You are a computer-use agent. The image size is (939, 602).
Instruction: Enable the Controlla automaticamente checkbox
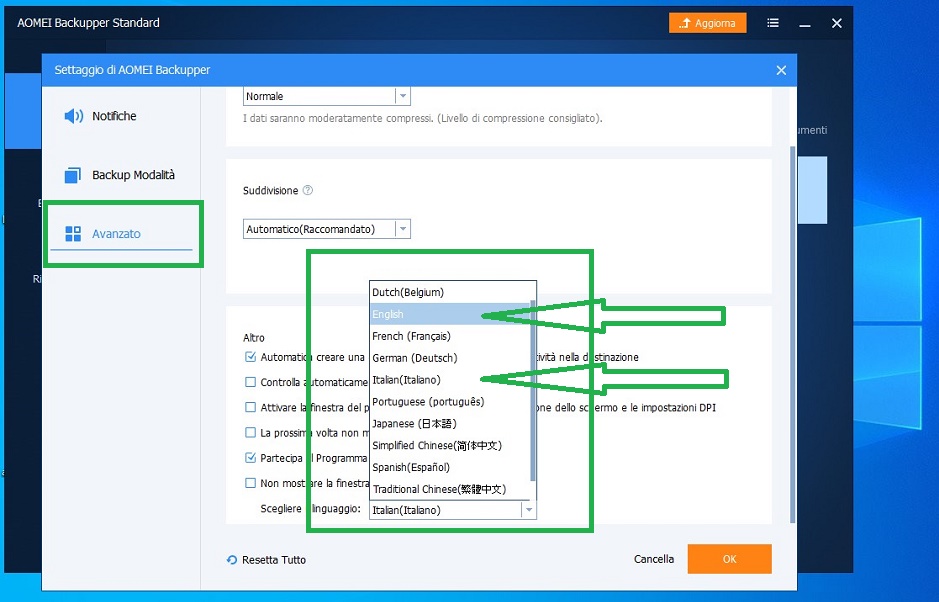click(x=250, y=382)
